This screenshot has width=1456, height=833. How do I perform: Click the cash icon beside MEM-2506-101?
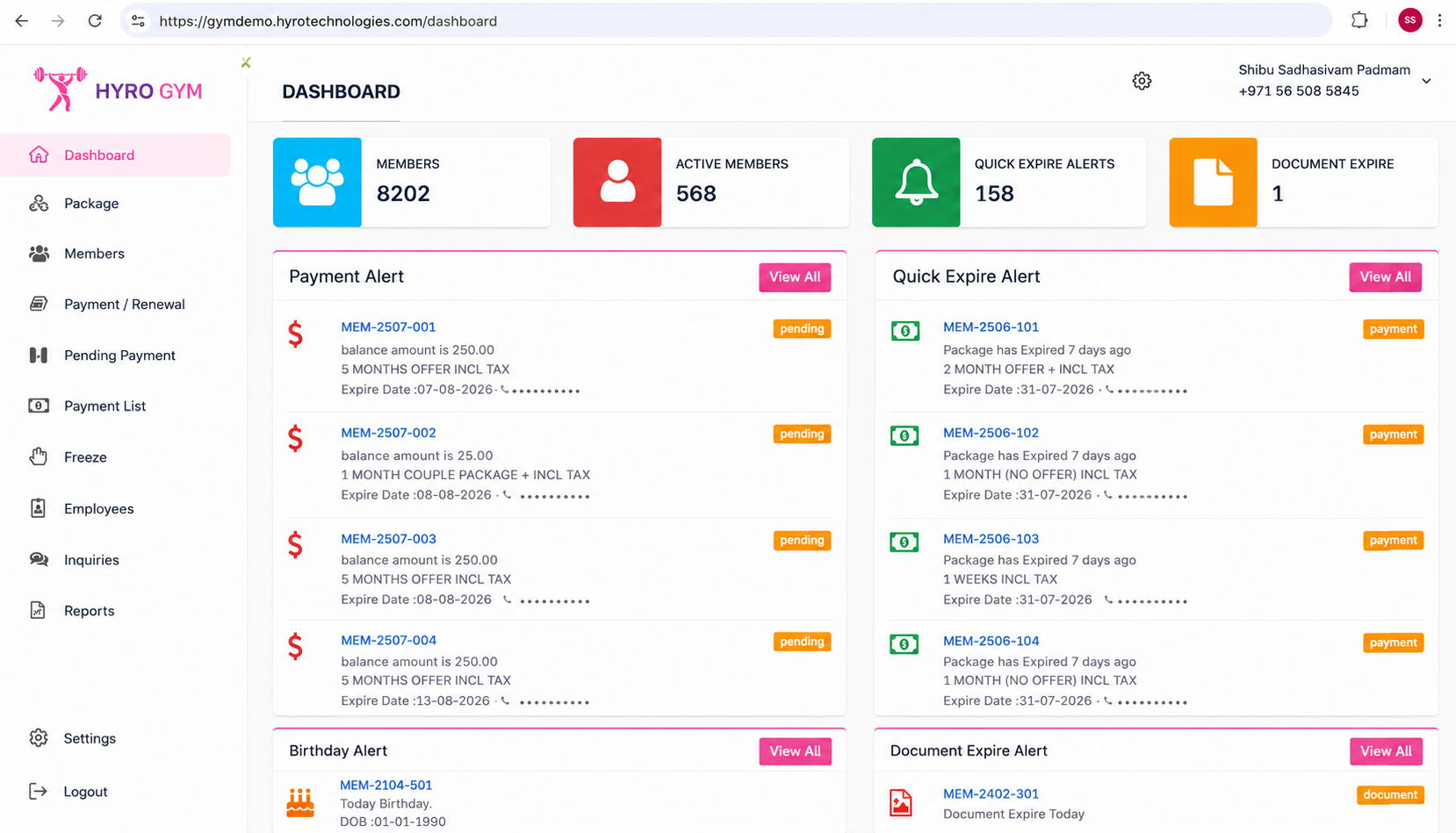pyautogui.click(x=905, y=331)
